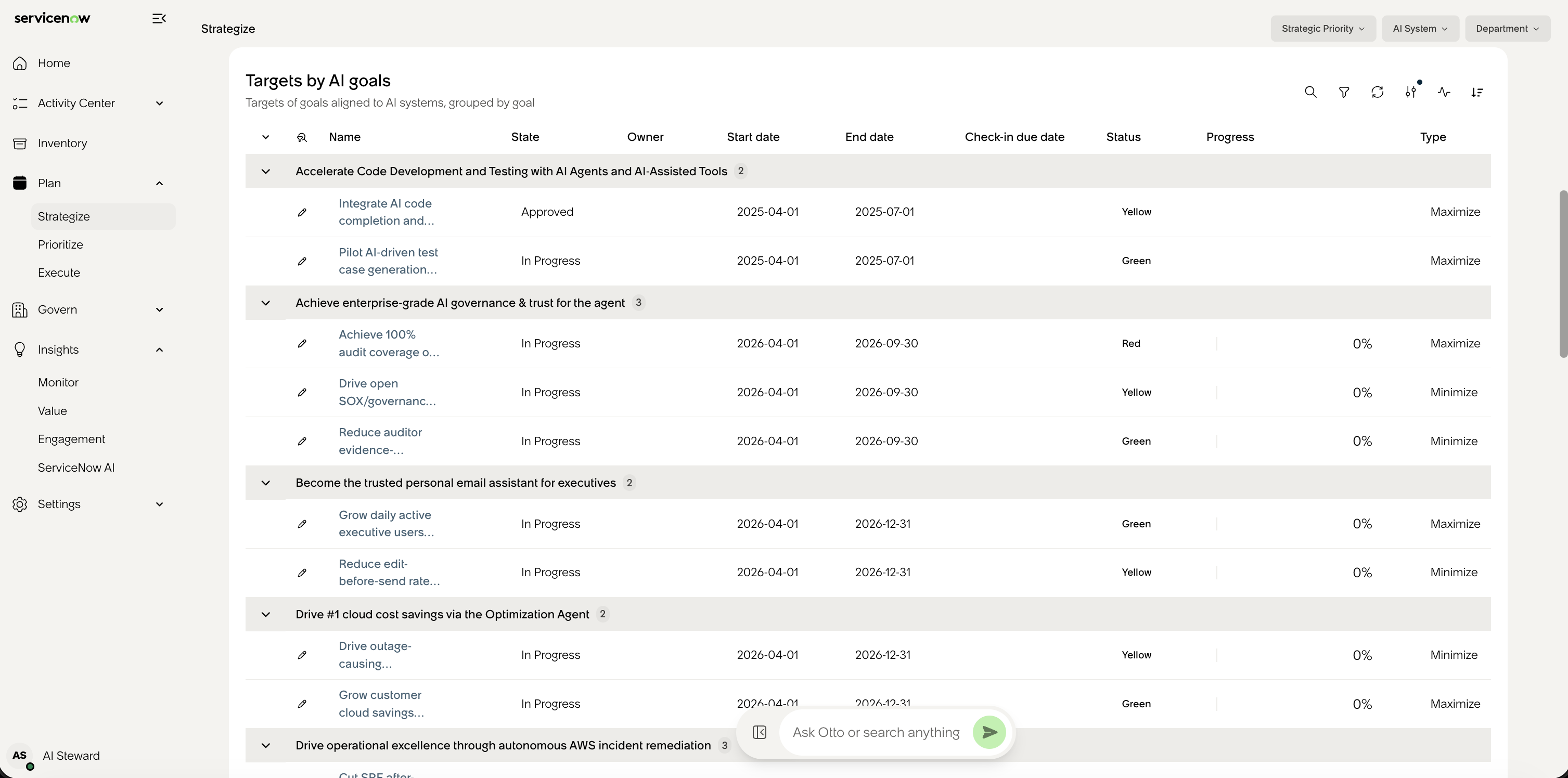The width and height of the screenshot is (1568, 778).
Task: Collapse the trusted personal email assistant group
Action: coord(265,483)
